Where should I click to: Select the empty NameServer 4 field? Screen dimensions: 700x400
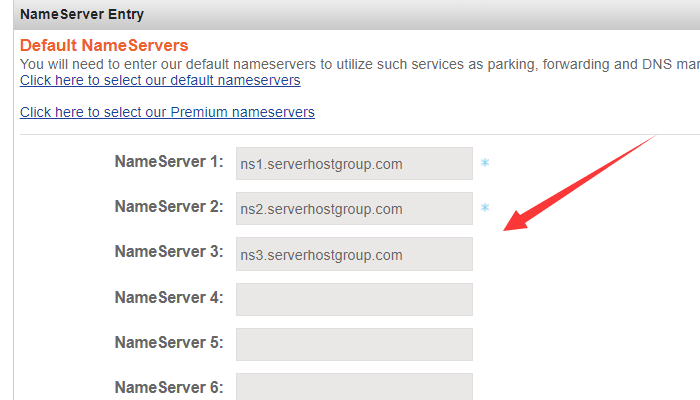click(x=354, y=299)
